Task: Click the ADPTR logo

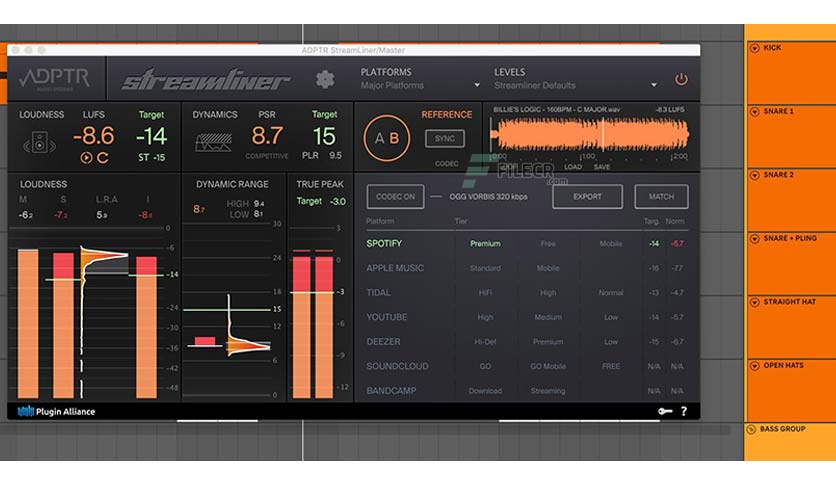Action: 55,79
